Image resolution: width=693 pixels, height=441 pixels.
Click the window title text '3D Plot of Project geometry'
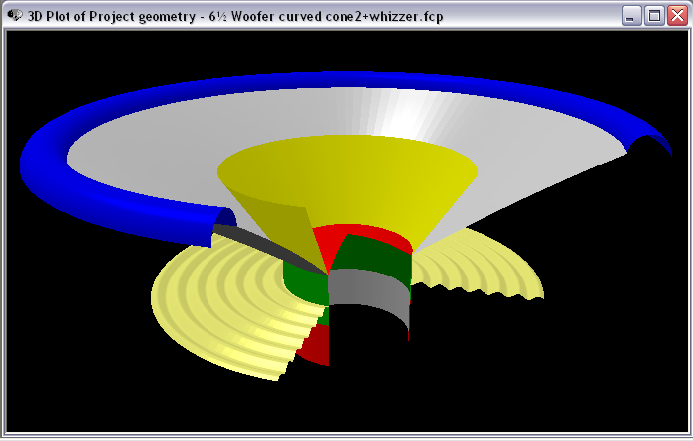(x=111, y=16)
